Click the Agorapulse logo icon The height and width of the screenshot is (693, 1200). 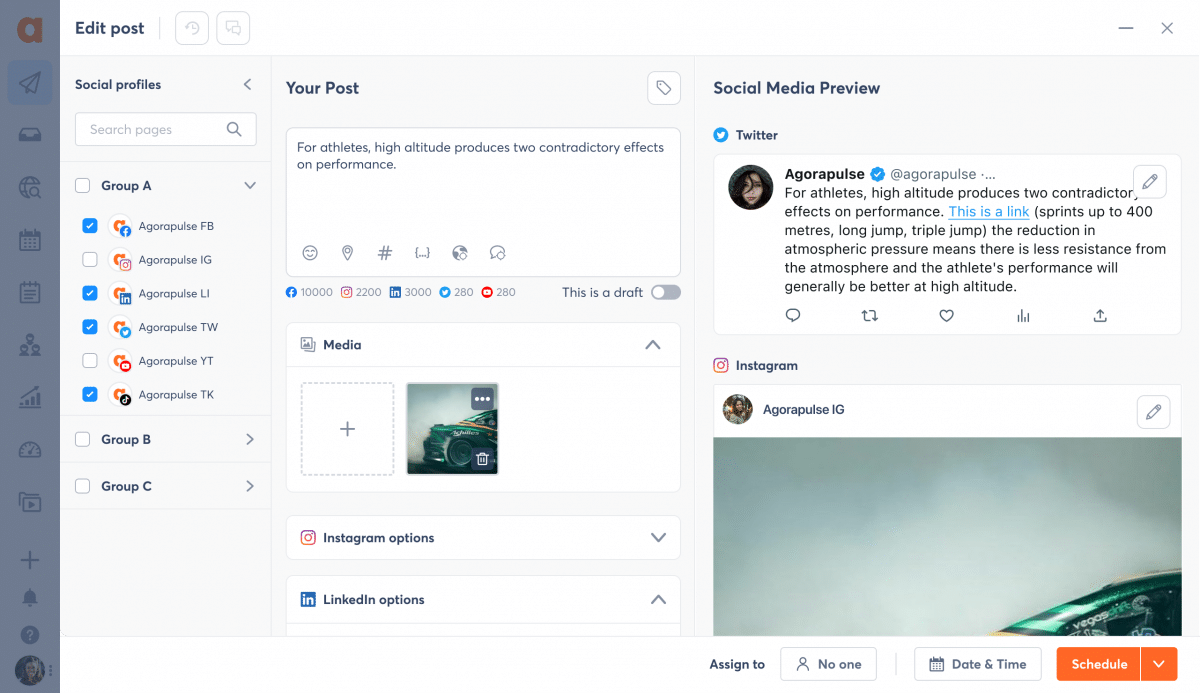click(30, 28)
